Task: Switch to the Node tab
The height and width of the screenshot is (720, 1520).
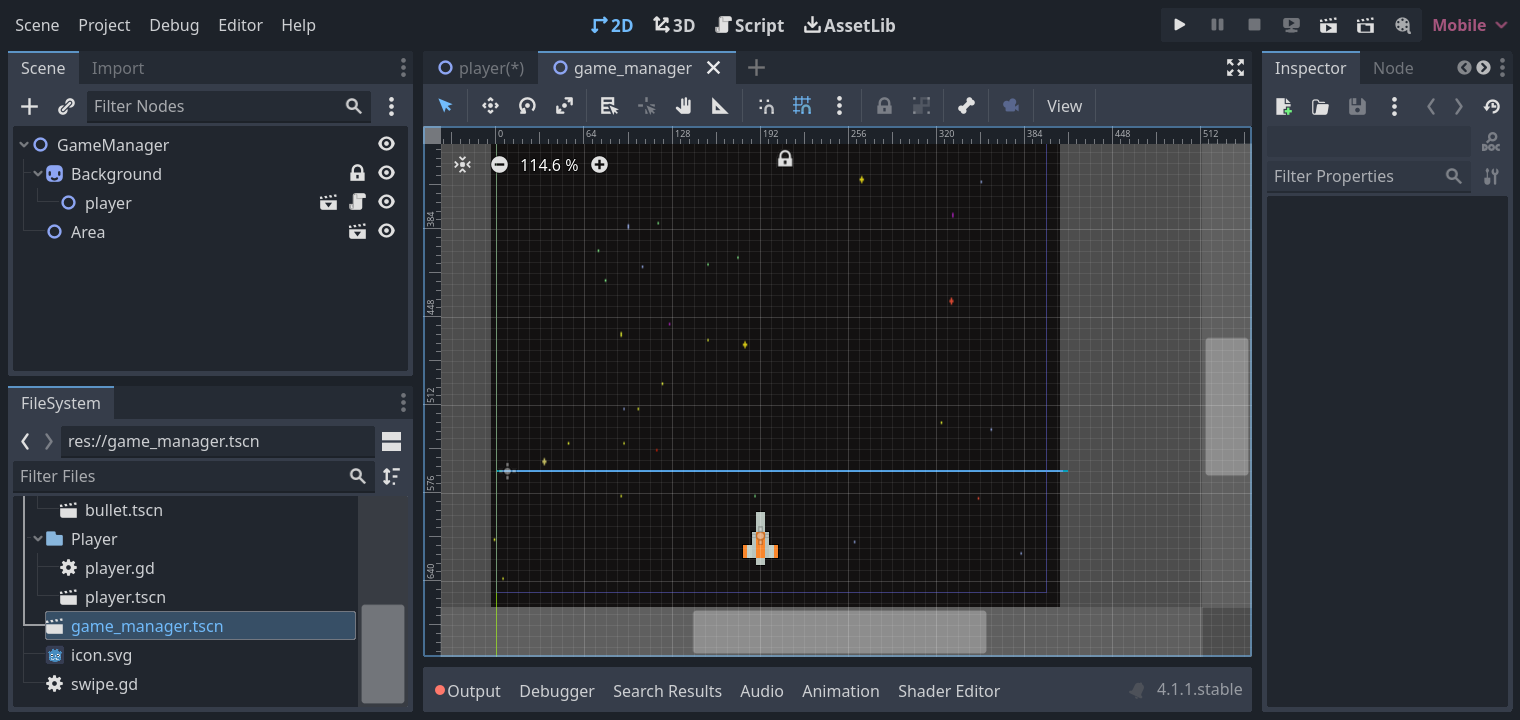Action: tap(1393, 68)
